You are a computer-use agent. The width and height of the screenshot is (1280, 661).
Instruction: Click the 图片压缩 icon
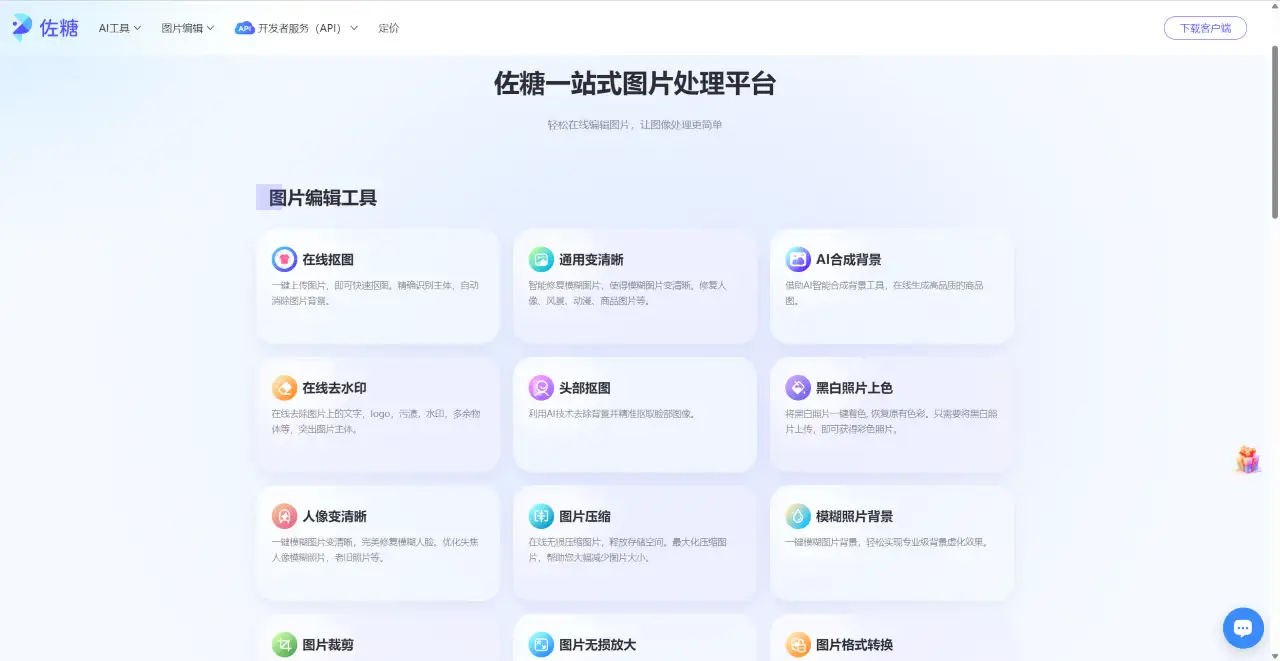[x=541, y=516]
